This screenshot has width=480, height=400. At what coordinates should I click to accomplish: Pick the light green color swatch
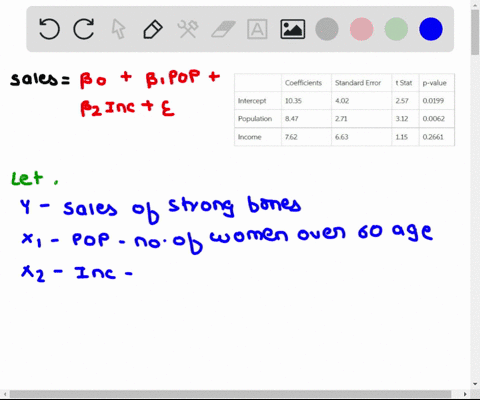[x=396, y=29]
